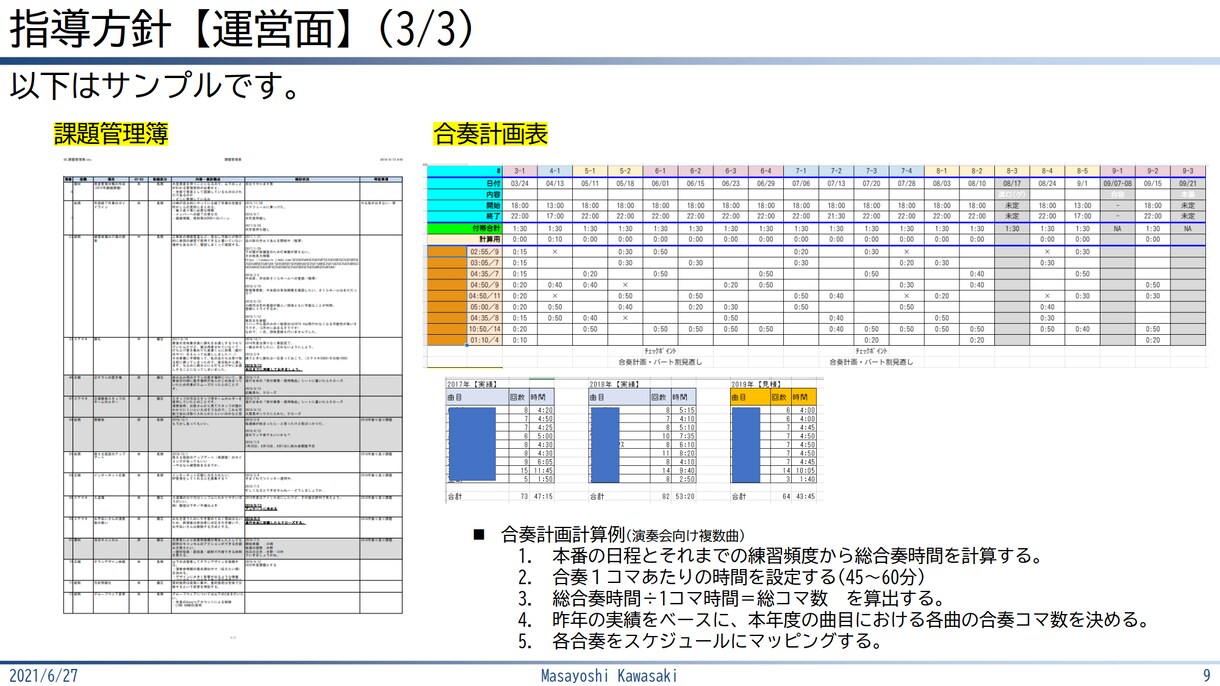Click the slide title 指導方針【運営面】(3/3)
Image resolution: width=1220 pixels, height=686 pixels.
241,30
